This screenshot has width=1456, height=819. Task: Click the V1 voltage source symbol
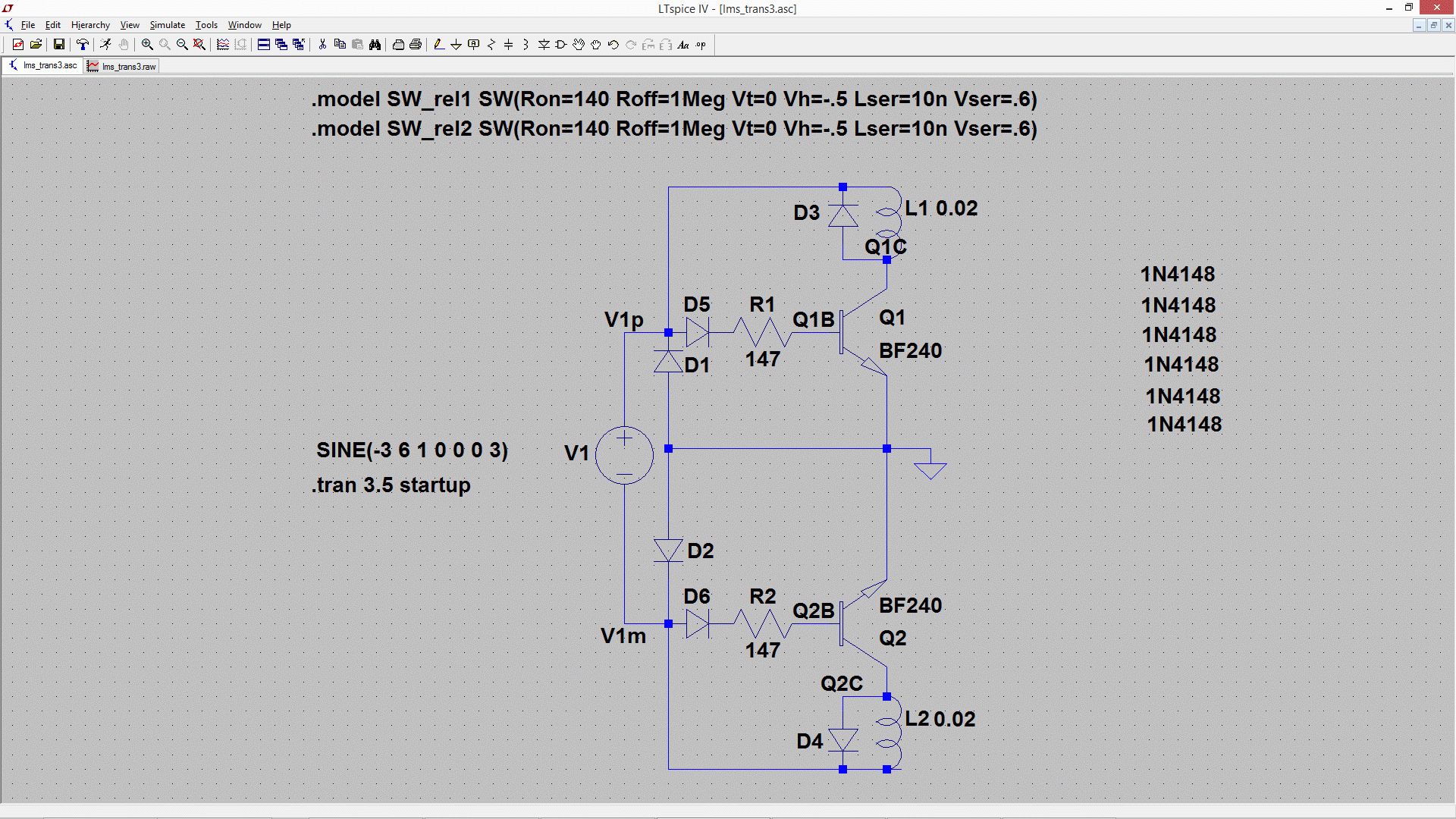click(624, 455)
